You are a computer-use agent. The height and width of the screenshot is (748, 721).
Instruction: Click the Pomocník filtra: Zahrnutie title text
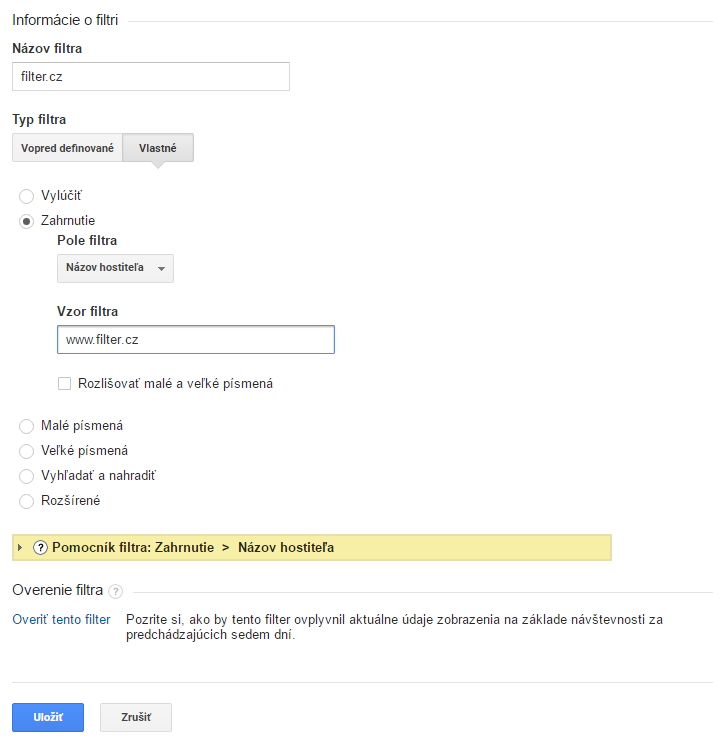[132, 547]
